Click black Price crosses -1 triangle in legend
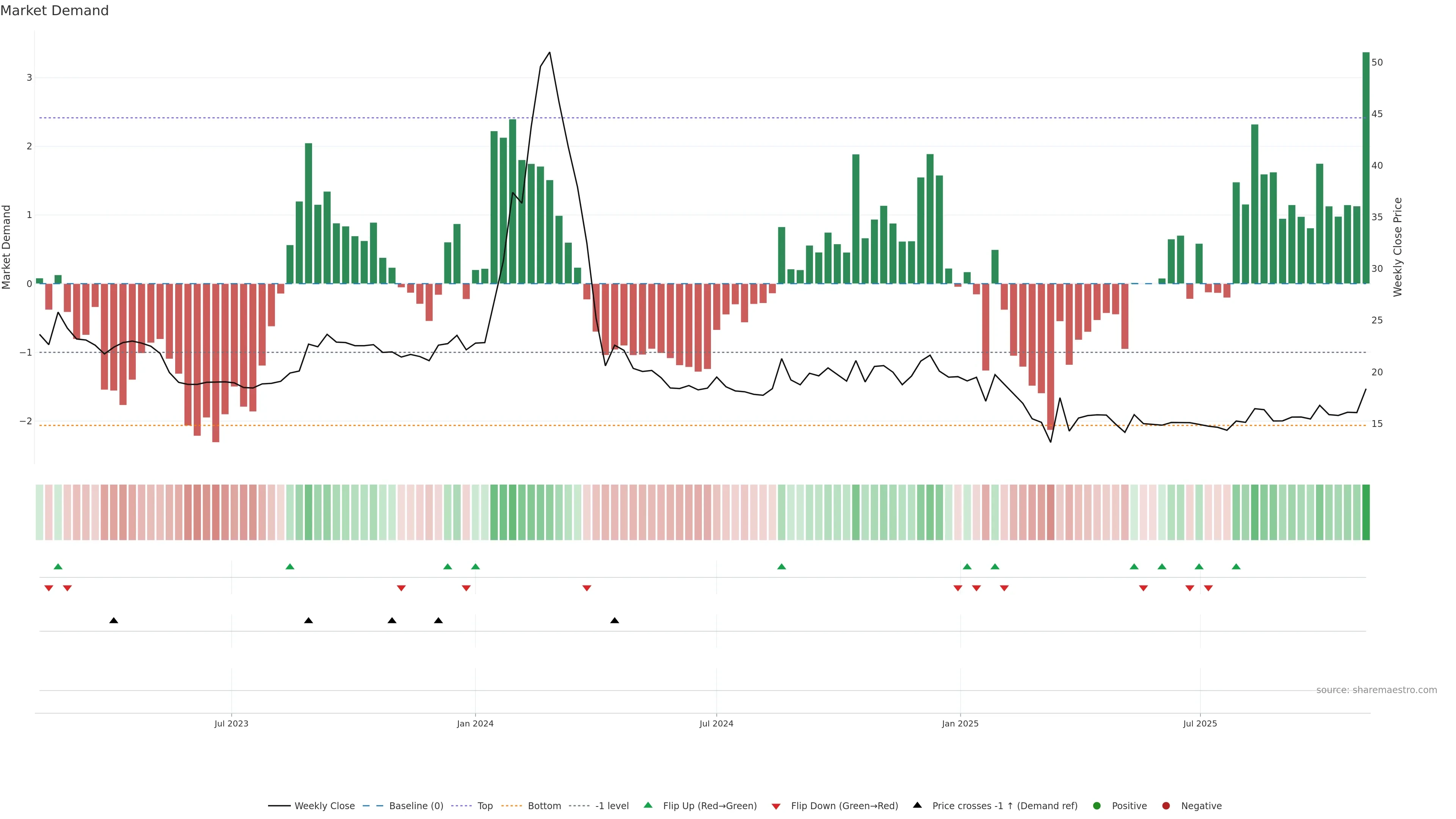 point(917,805)
